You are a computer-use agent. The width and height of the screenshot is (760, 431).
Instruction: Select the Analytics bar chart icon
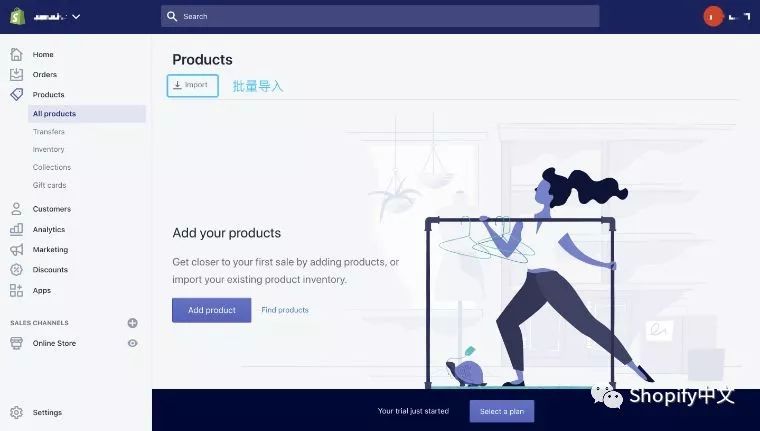16,229
